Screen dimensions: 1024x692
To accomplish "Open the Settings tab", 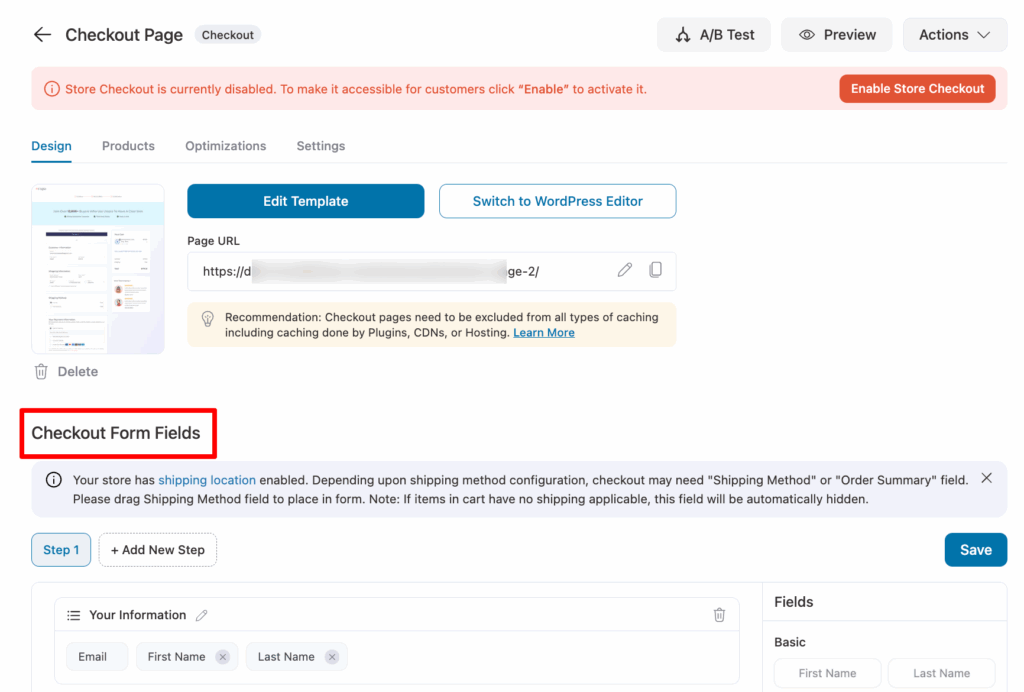I will pos(320,146).
